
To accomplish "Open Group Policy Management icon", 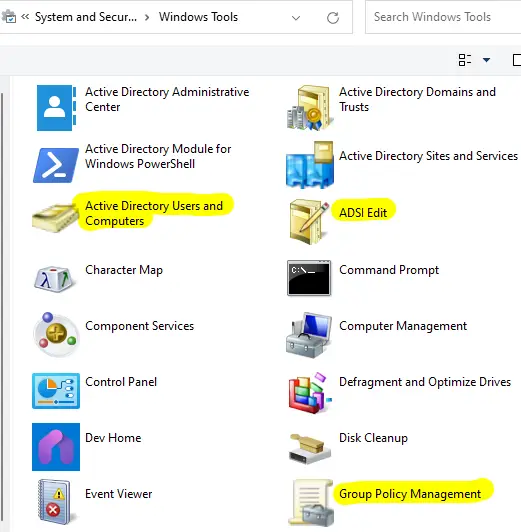I will click(311, 502).
